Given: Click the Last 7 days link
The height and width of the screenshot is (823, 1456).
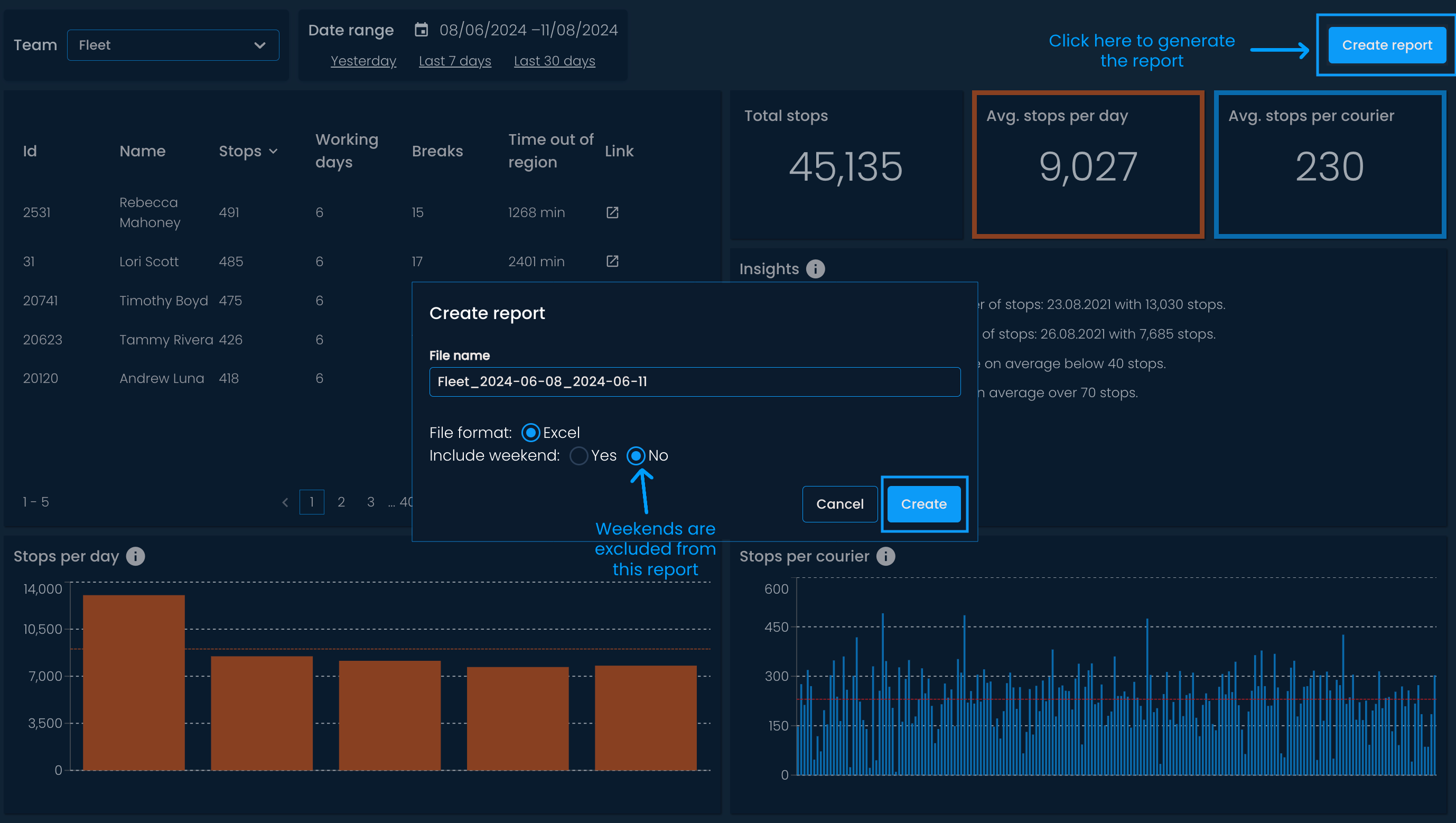Looking at the screenshot, I should 454,61.
